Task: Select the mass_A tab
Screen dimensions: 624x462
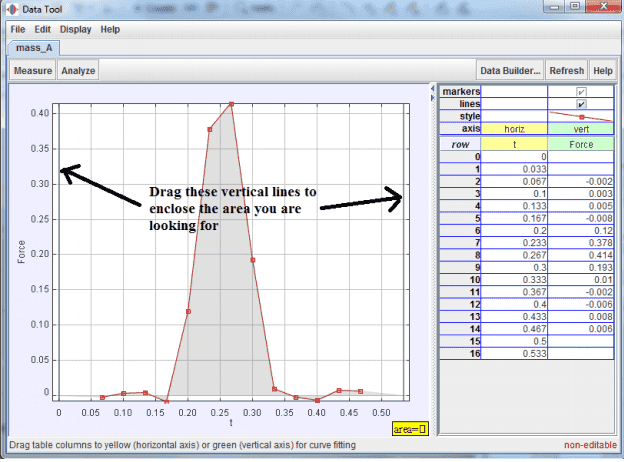Action: point(35,47)
